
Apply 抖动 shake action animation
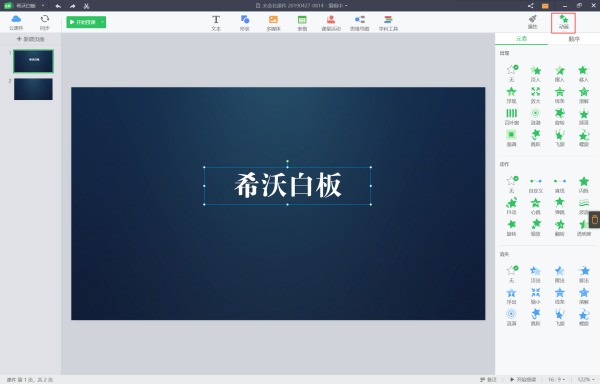pyautogui.click(x=511, y=206)
